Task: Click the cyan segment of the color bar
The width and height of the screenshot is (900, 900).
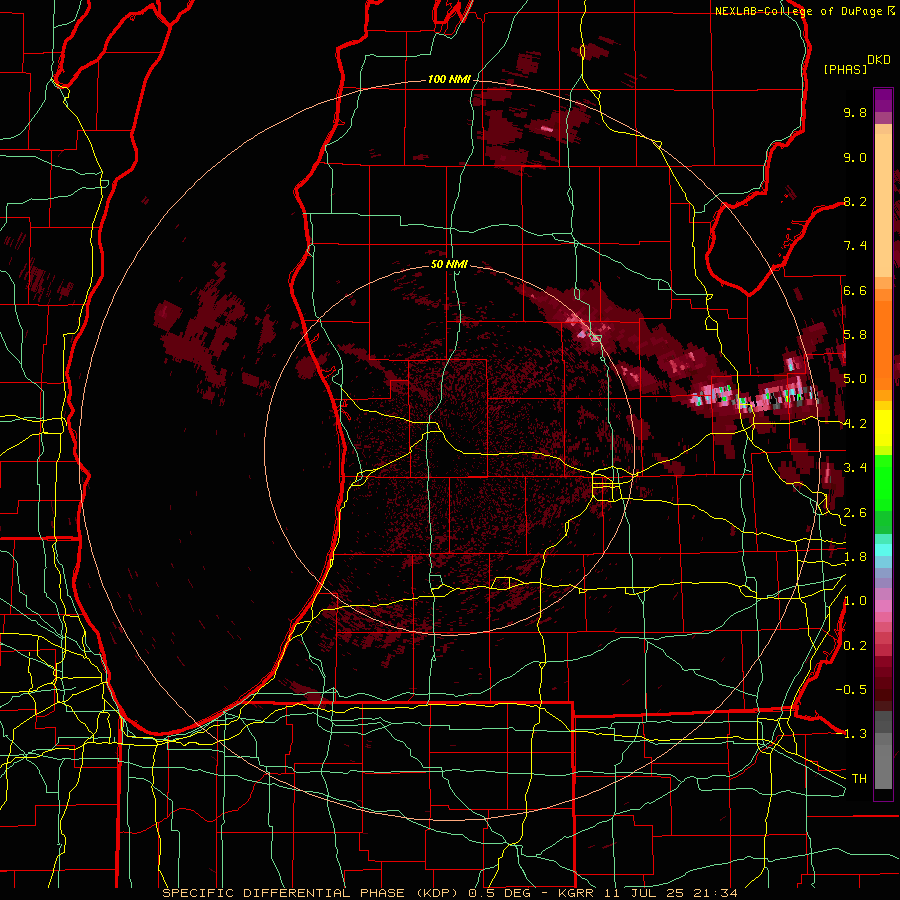Action: (x=883, y=549)
